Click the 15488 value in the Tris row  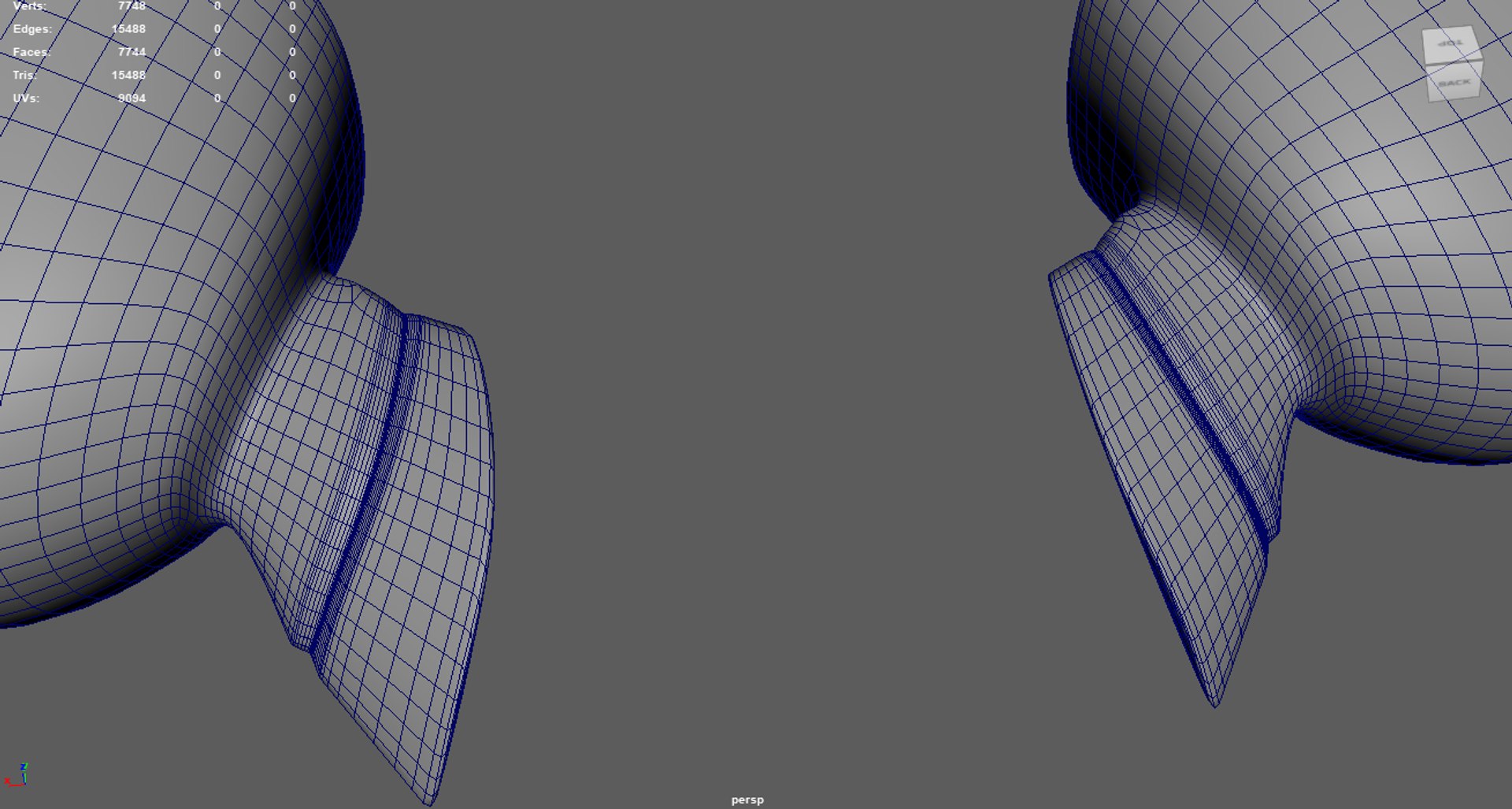pyautogui.click(x=128, y=75)
